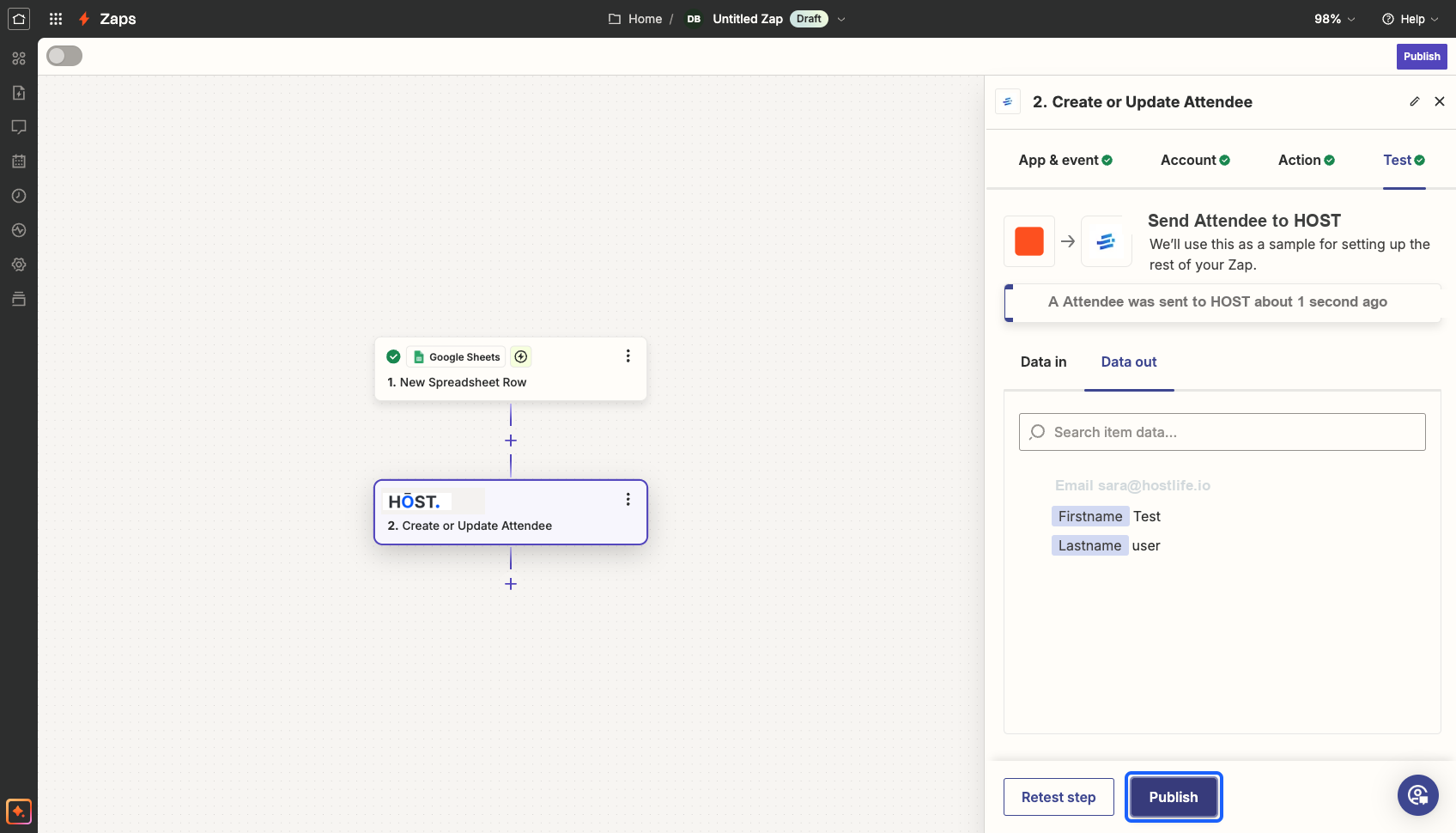
Task: Toggle the Zap on/off switch
Action: pyautogui.click(x=64, y=56)
